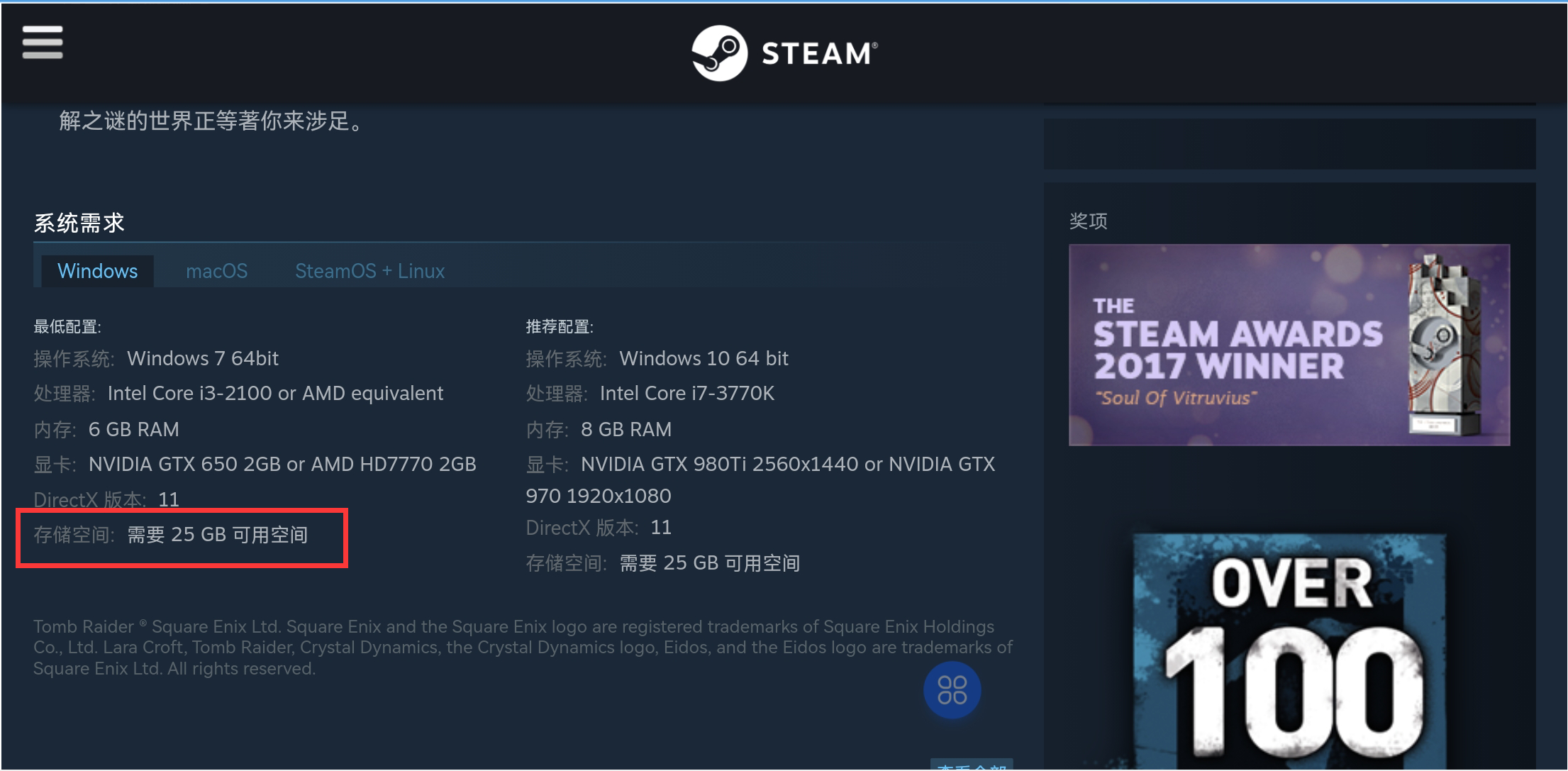The width and height of the screenshot is (1568, 771).
Task: Select the Windows requirements tab
Action: coord(98,271)
